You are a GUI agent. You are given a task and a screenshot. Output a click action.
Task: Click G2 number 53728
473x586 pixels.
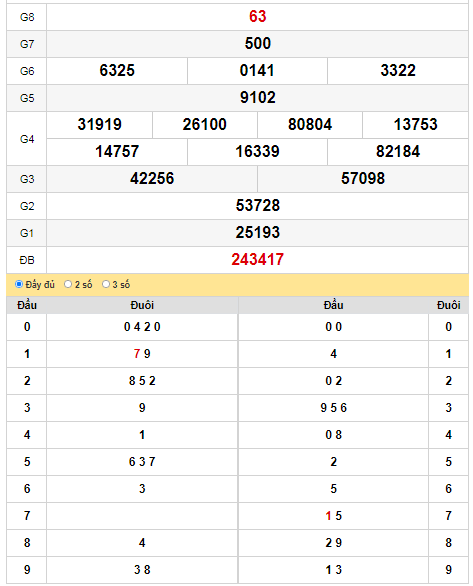[257, 206]
